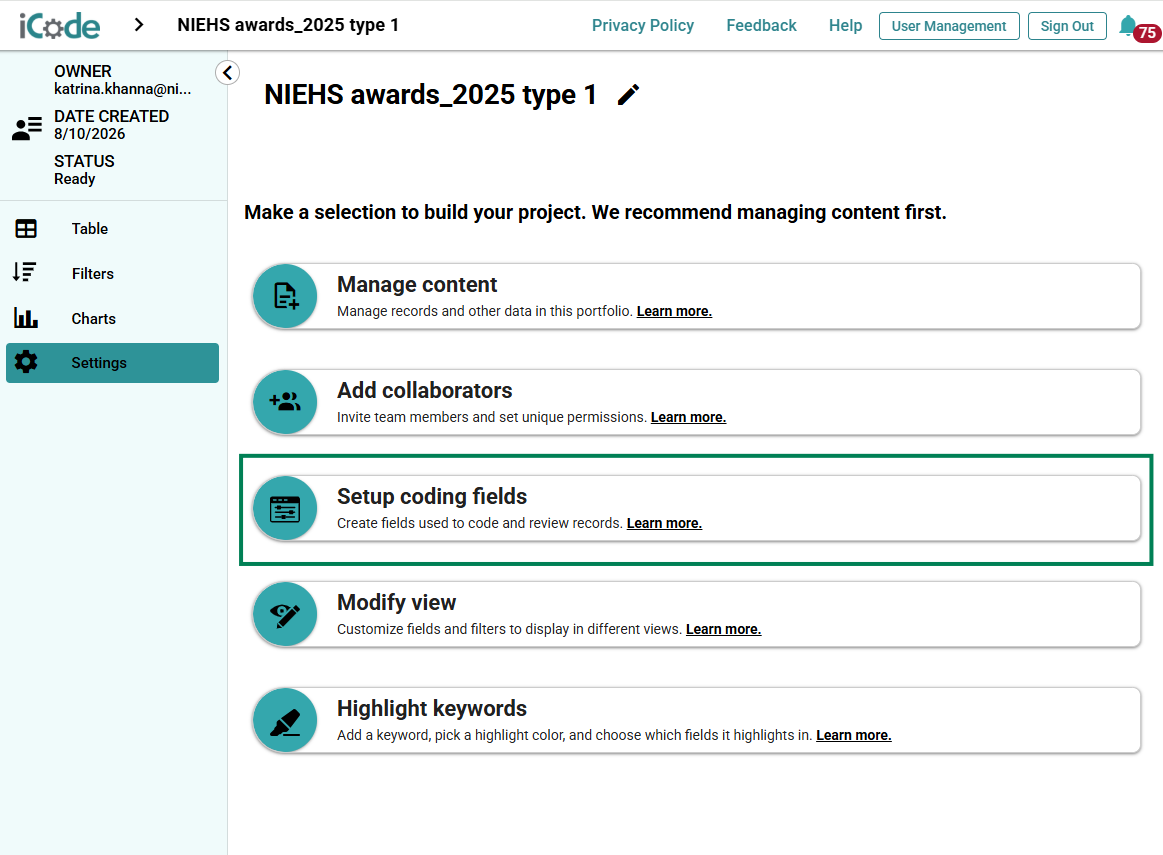Image resolution: width=1163 pixels, height=855 pixels.
Task: Click the Highlight keywords marker icon
Action: [x=286, y=720]
